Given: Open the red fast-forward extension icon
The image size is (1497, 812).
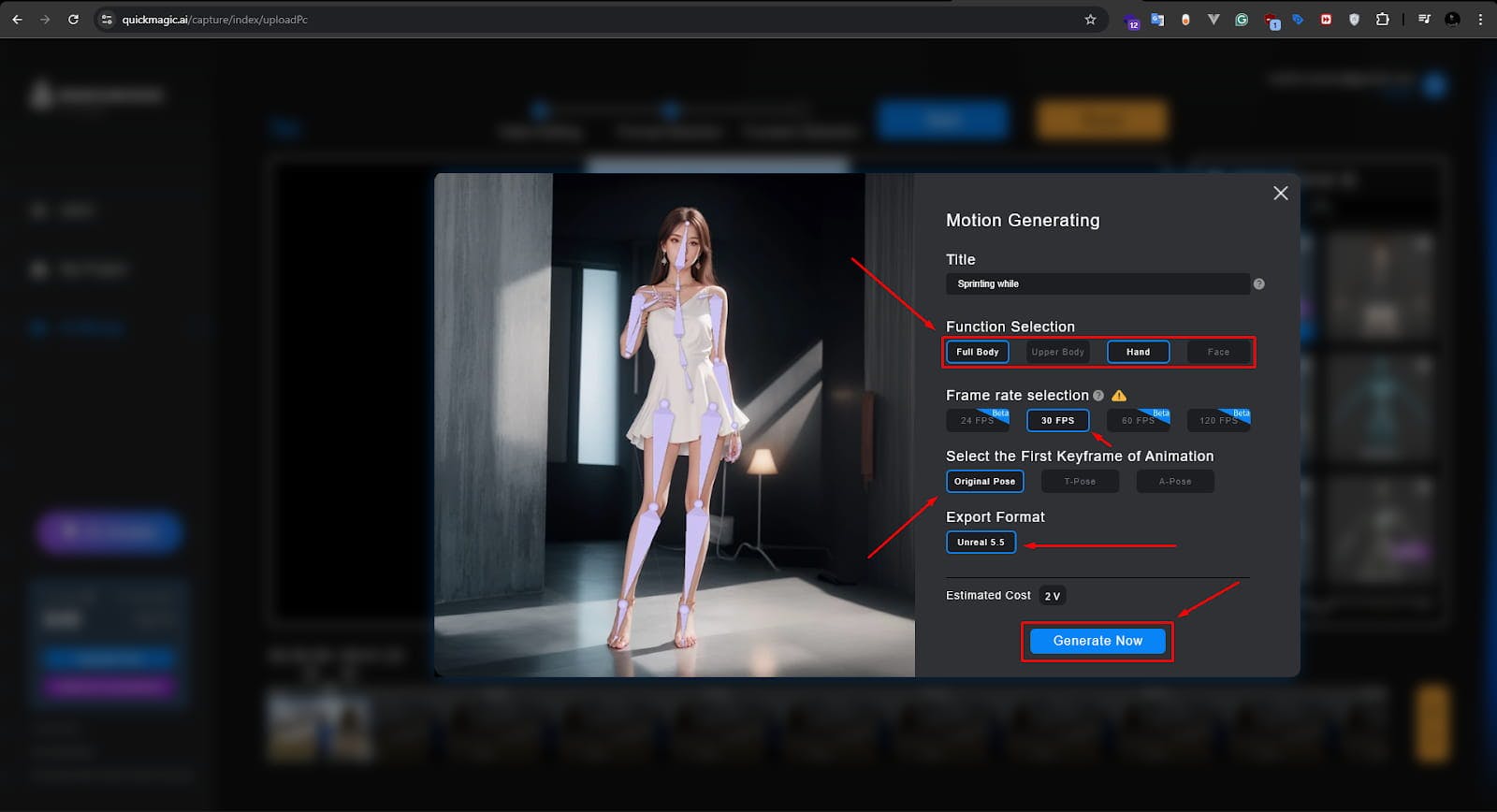Looking at the screenshot, I should click(x=1326, y=19).
